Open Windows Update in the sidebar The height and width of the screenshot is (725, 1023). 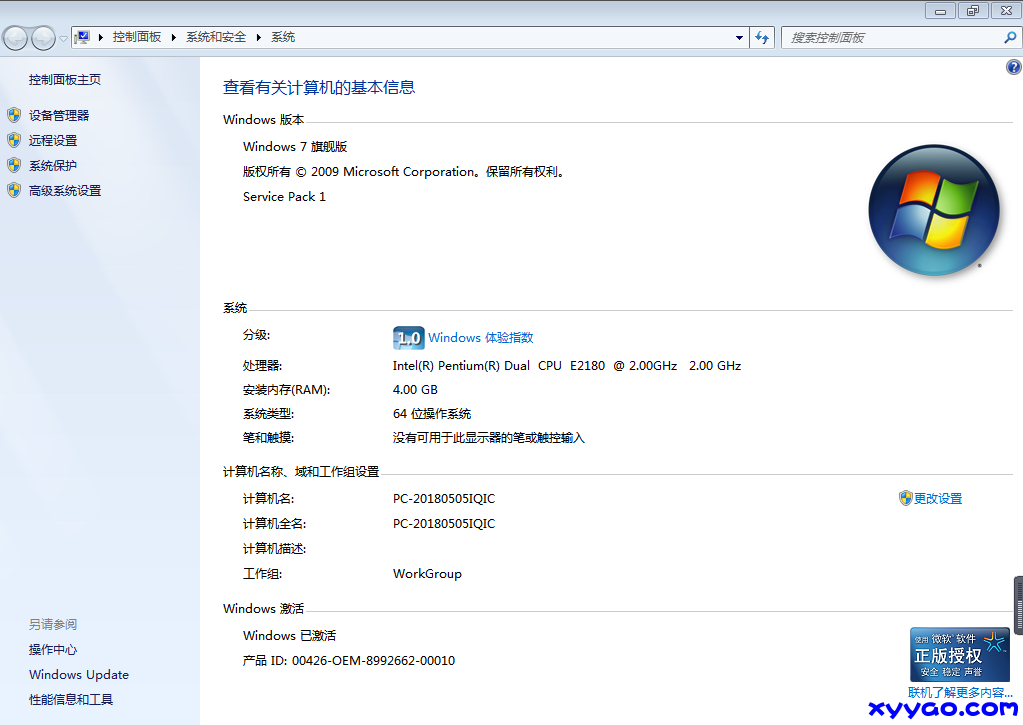pos(79,675)
